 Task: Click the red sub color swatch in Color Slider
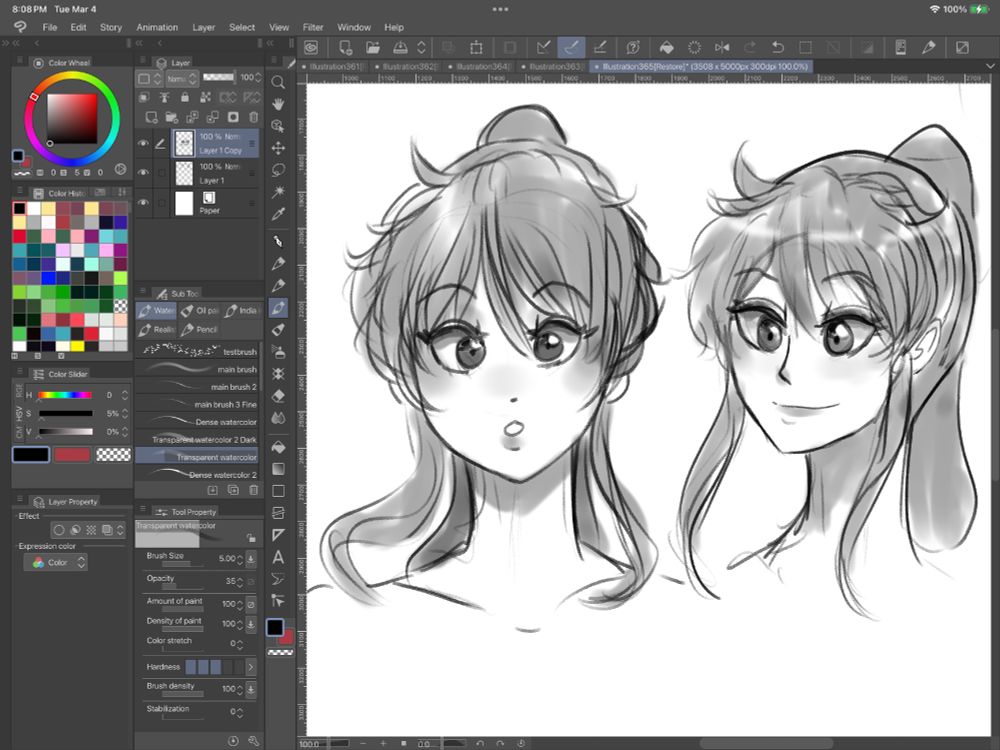click(x=72, y=455)
